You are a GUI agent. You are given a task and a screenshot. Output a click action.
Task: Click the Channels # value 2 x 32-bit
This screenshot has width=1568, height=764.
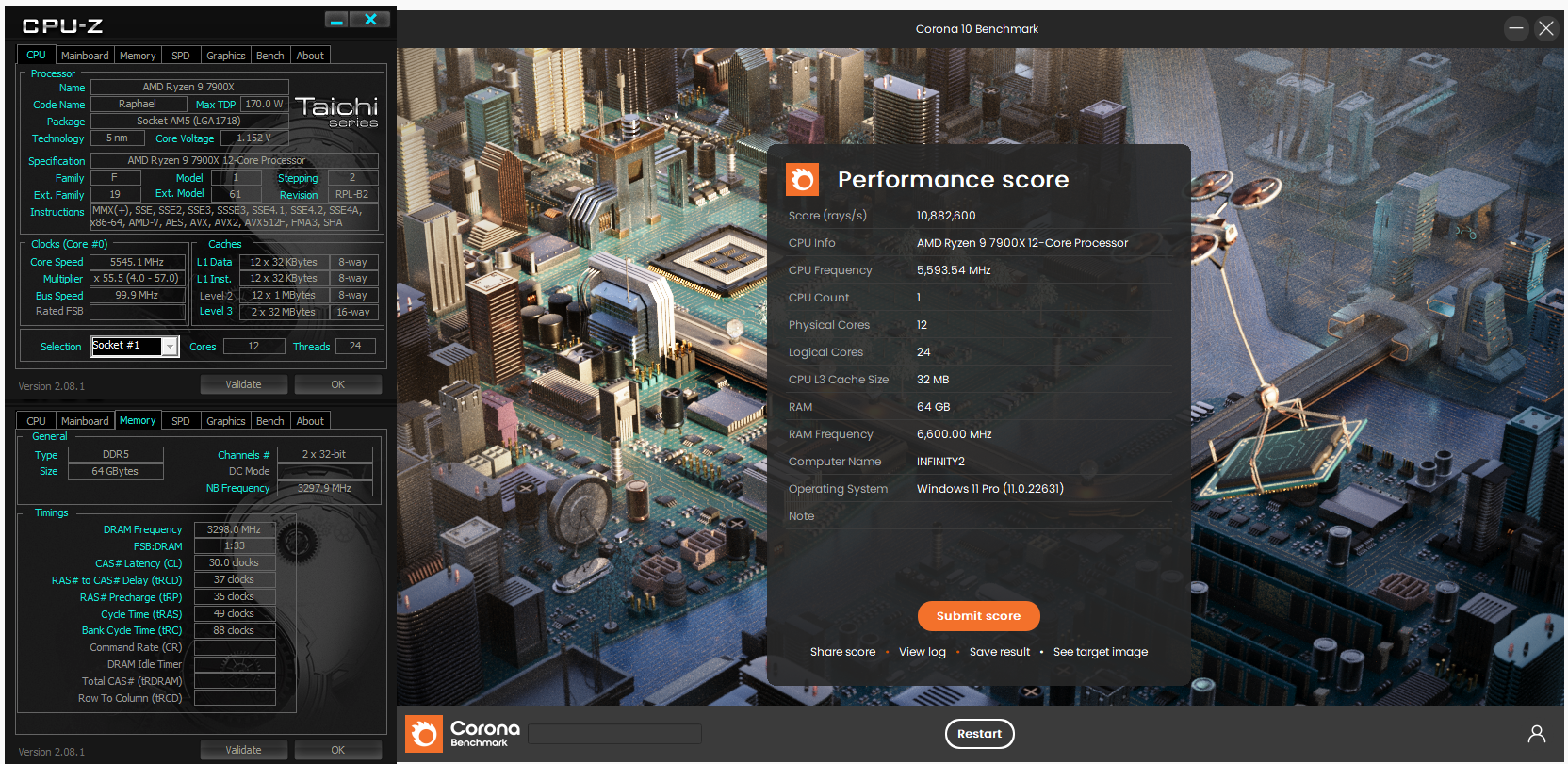click(324, 454)
